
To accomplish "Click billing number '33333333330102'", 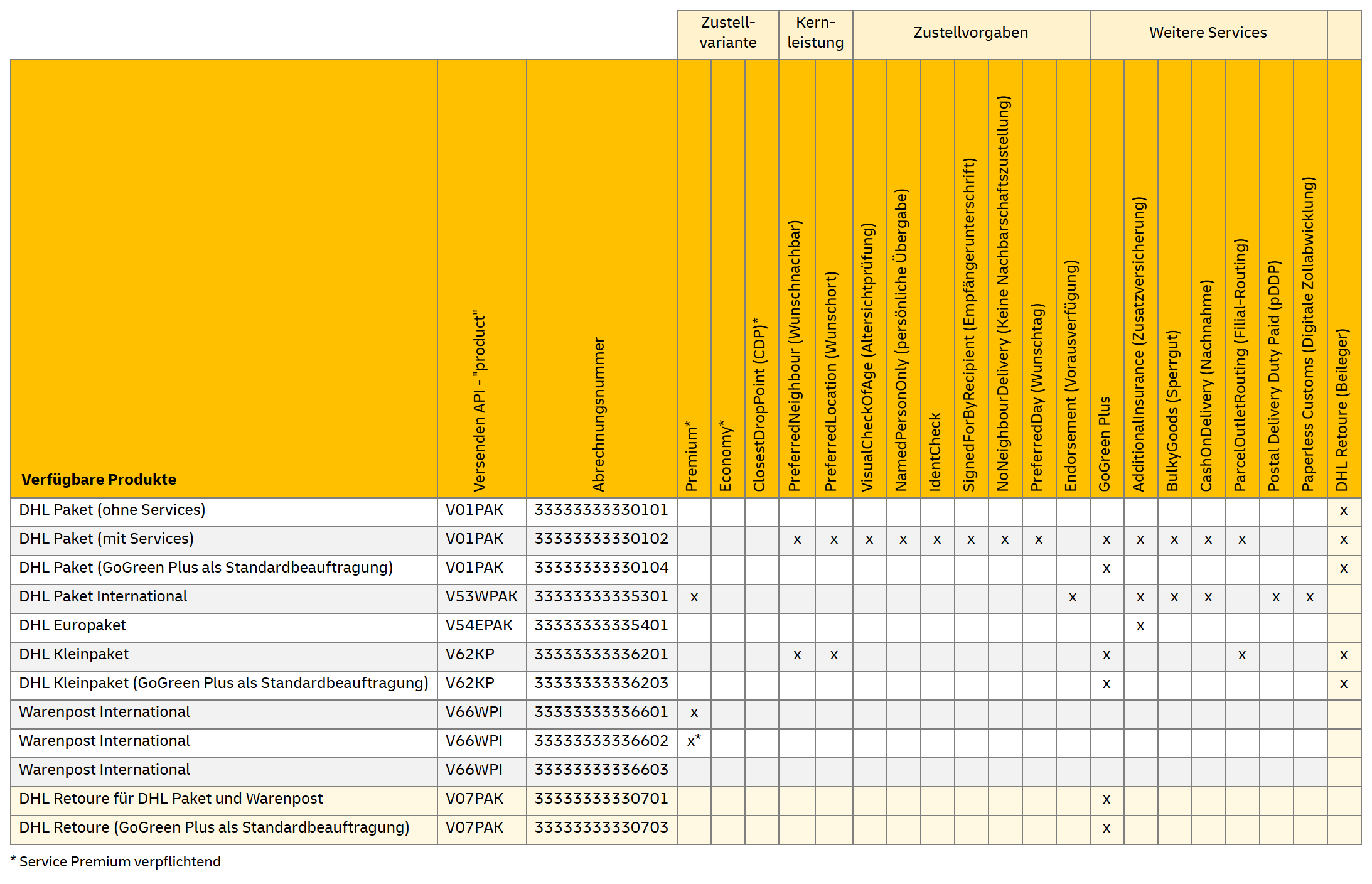I will coord(601,539).
